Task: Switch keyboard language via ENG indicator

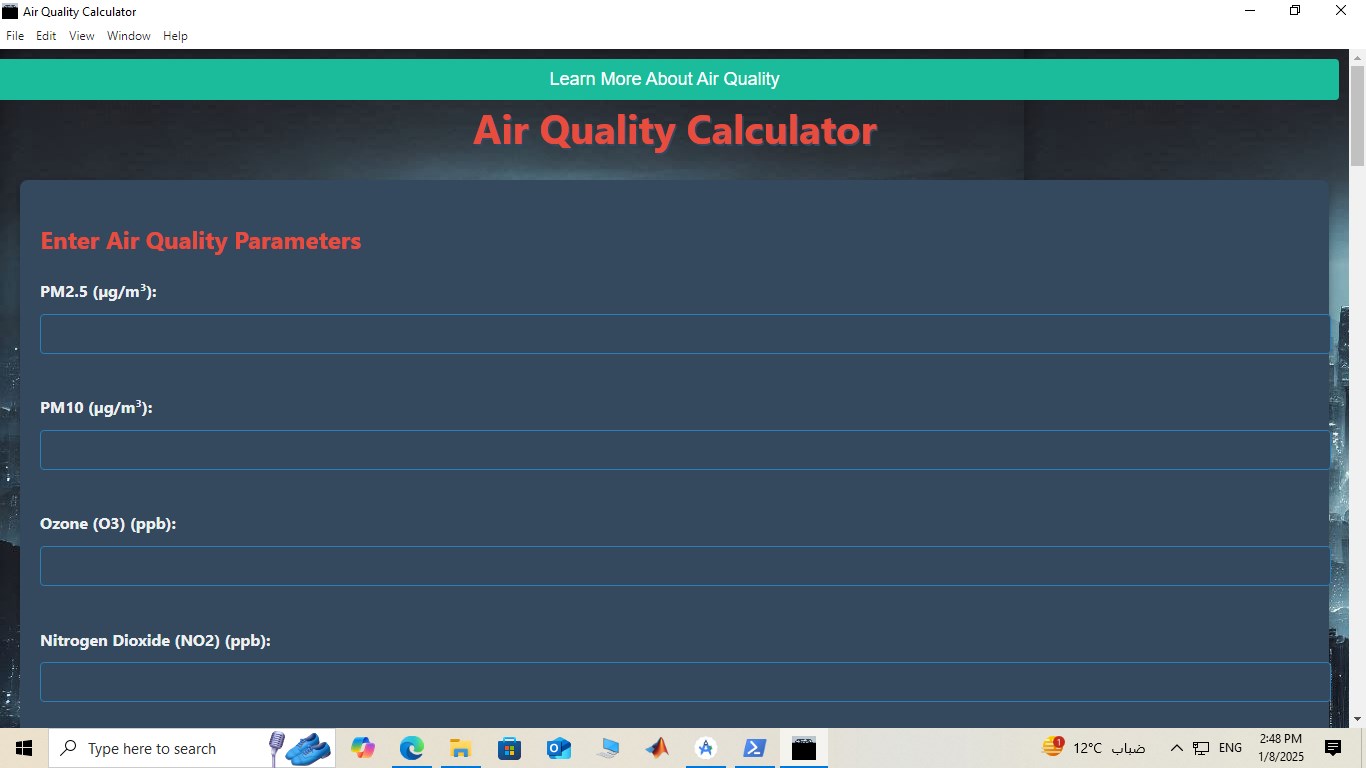Action: tap(1230, 747)
